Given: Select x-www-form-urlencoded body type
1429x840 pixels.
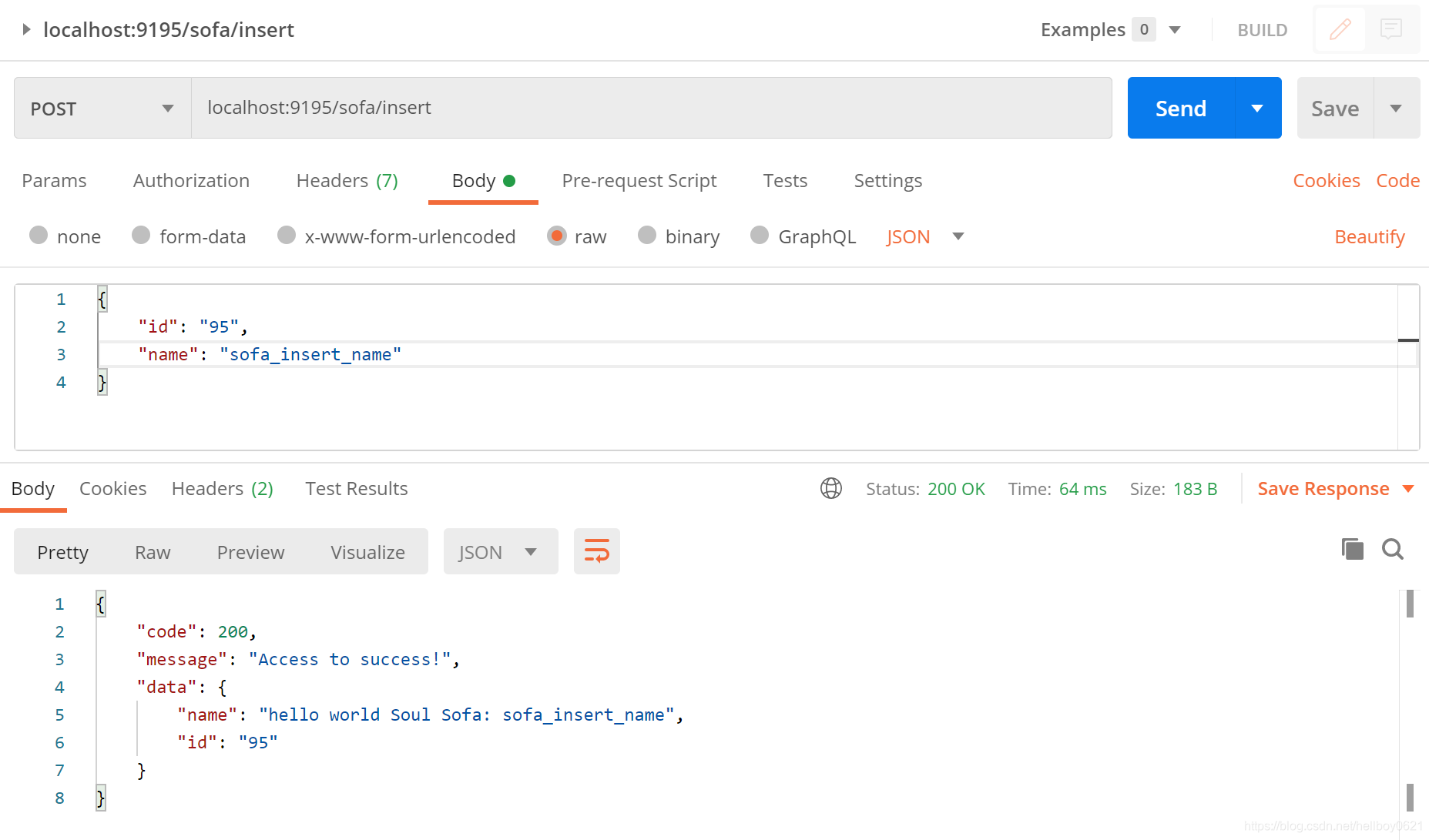Looking at the screenshot, I should (x=287, y=235).
